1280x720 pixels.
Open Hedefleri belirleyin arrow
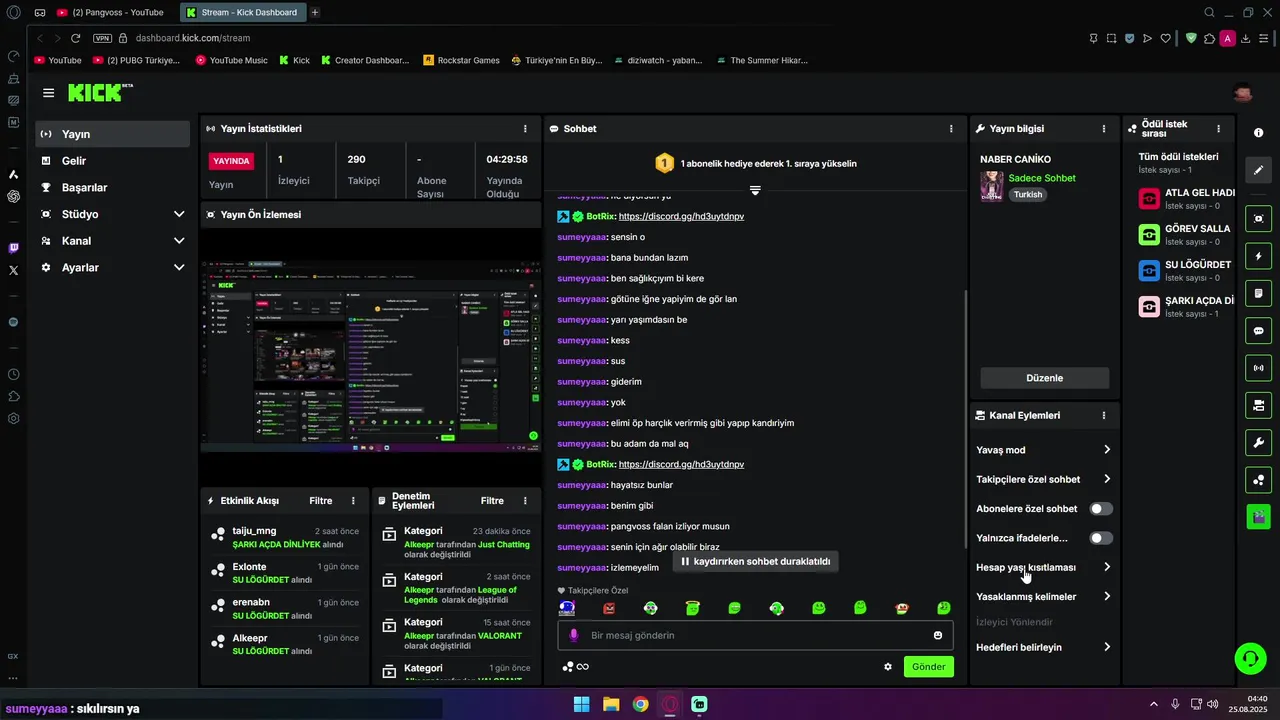click(1107, 647)
